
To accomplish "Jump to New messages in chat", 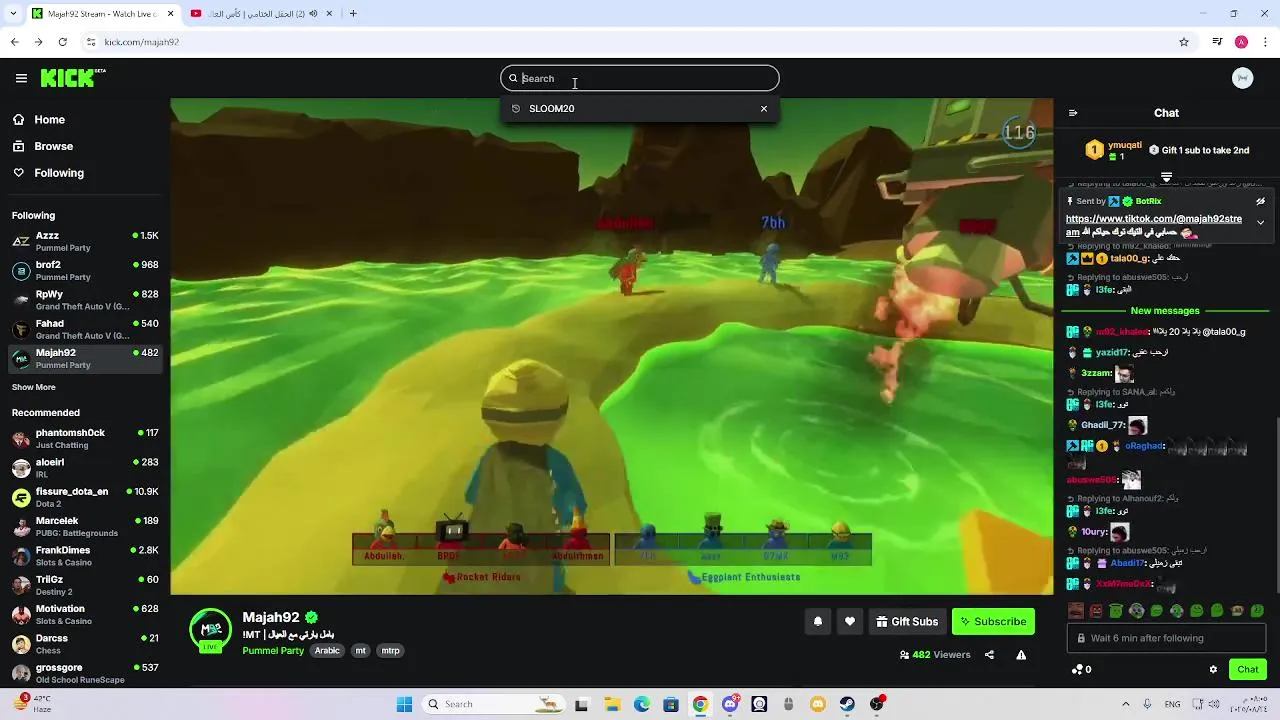I will click(1165, 311).
